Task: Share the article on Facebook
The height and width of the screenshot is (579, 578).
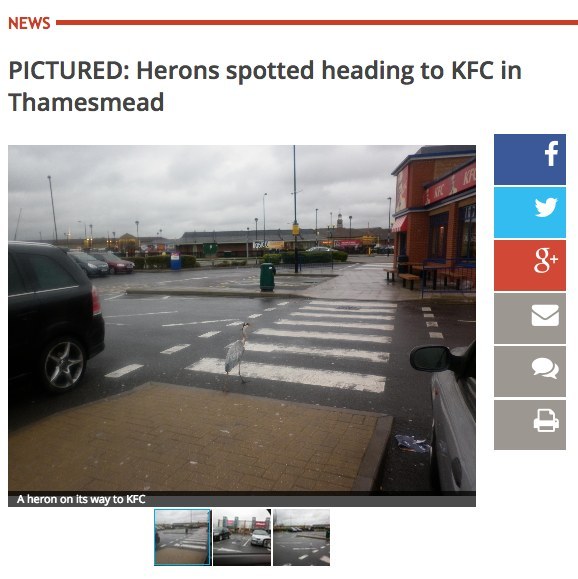Action: pos(530,160)
